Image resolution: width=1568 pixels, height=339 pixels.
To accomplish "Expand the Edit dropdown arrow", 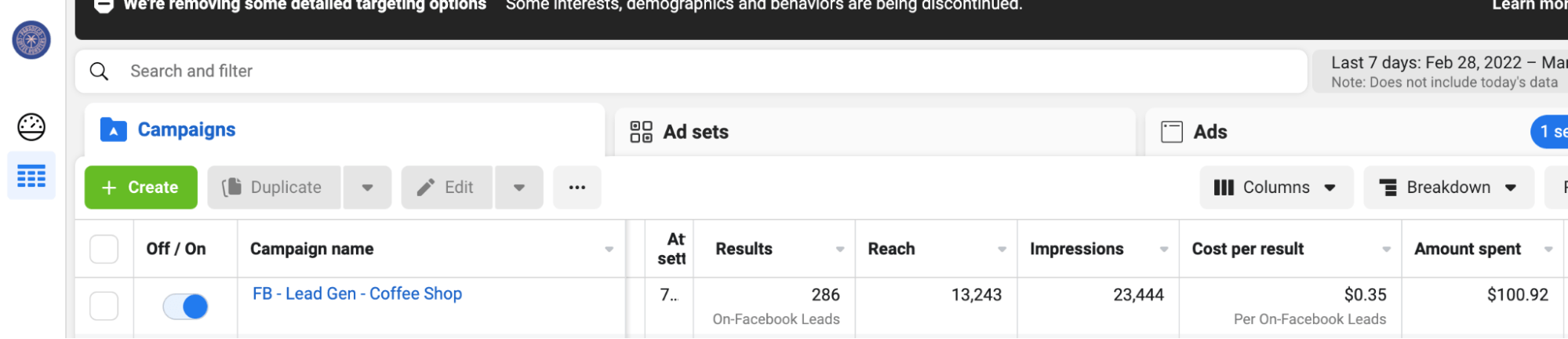I will click(518, 188).
